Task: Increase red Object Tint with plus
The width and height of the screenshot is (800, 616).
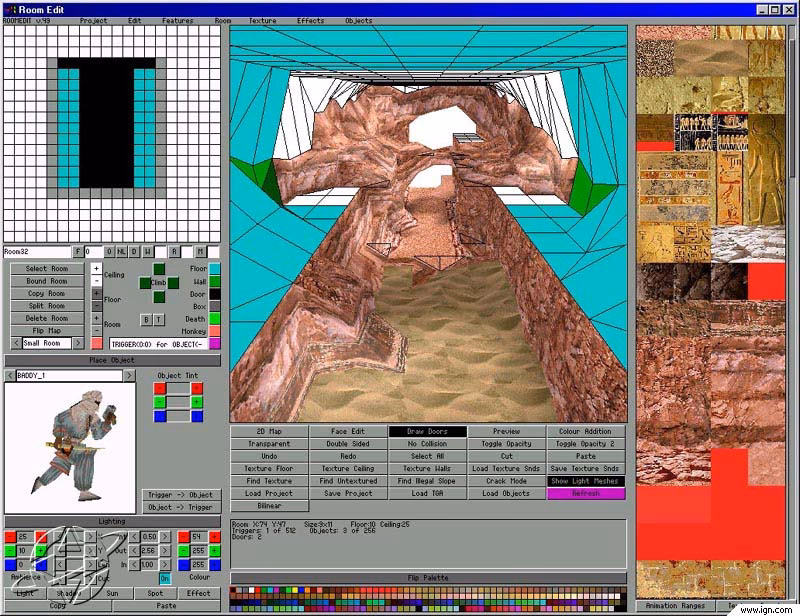Action: (x=197, y=388)
